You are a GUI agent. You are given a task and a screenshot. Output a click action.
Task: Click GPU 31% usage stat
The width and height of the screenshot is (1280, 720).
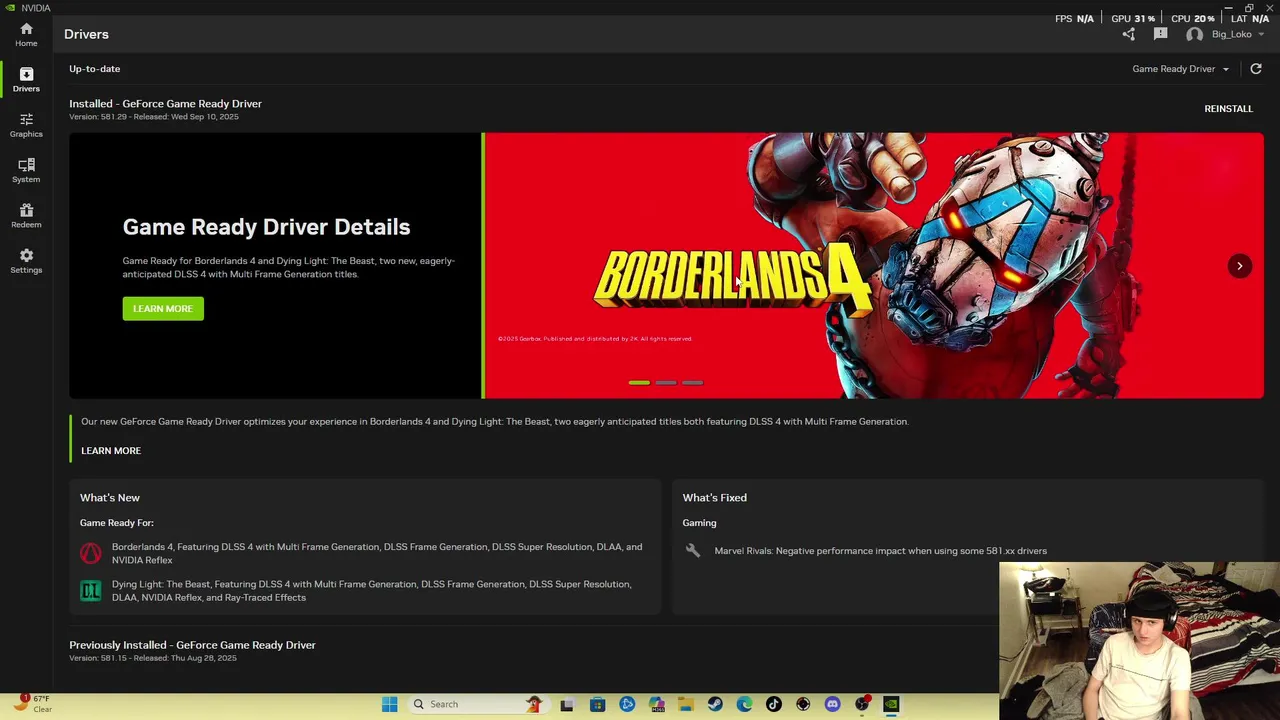pyautogui.click(x=1133, y=18)
